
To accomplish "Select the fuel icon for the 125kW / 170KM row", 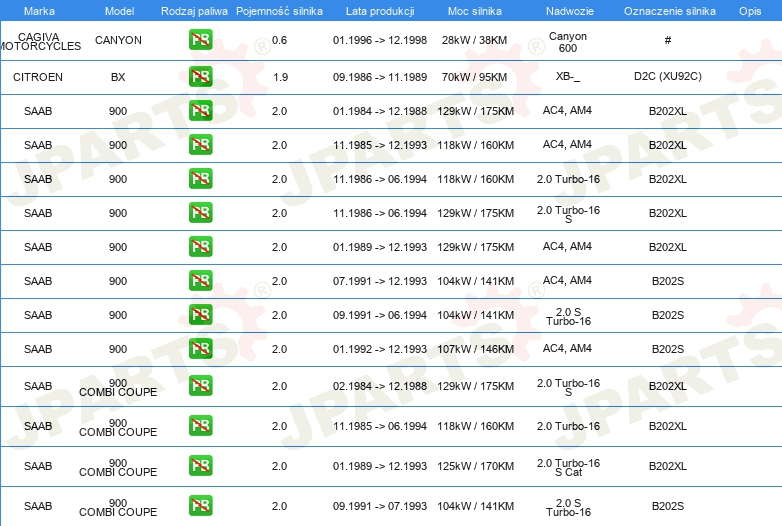I will (200, 466).
